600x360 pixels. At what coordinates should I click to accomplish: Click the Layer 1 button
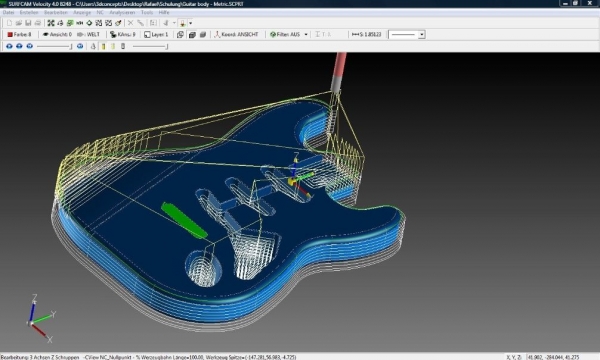156,34
